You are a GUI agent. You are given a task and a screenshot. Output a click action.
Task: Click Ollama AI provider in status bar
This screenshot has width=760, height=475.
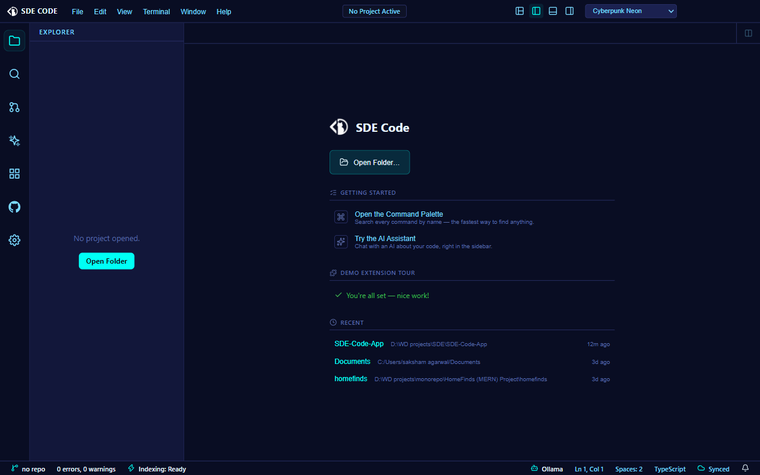coord(547,469)
